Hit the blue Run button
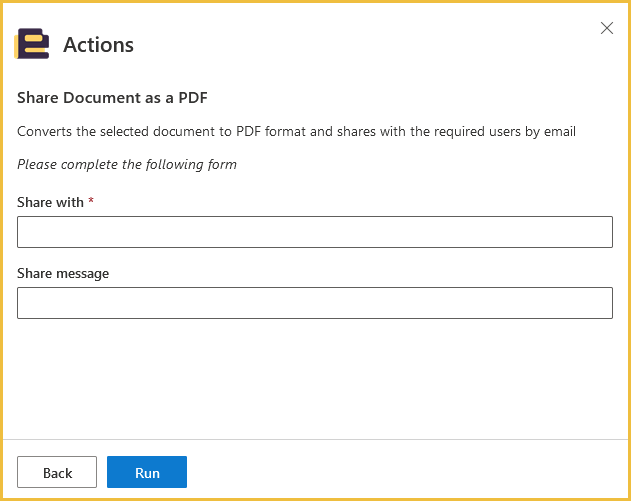This screenshot has height=501, width=631. point(147,472)
